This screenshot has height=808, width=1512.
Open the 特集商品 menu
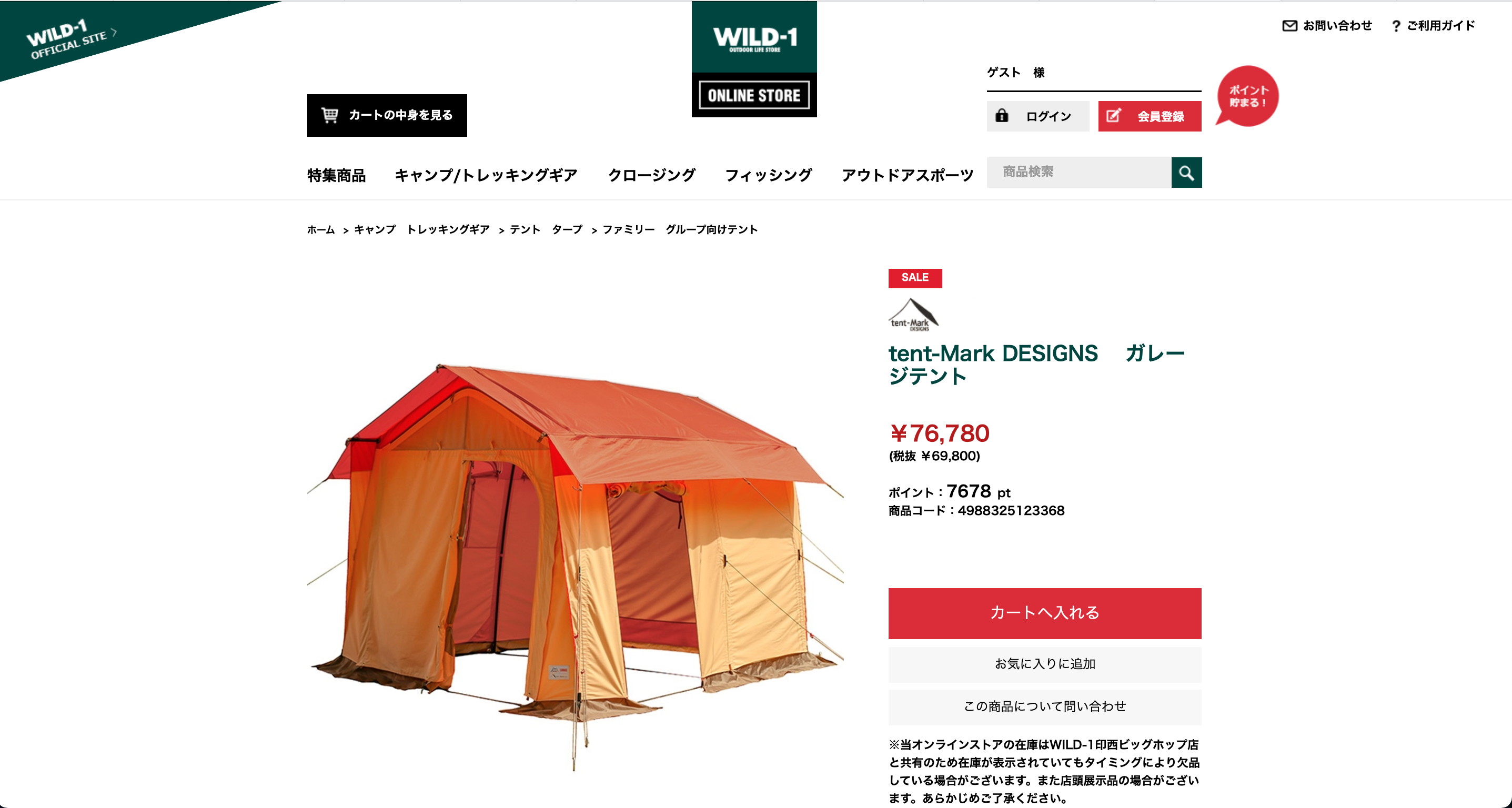coord(336,176)
